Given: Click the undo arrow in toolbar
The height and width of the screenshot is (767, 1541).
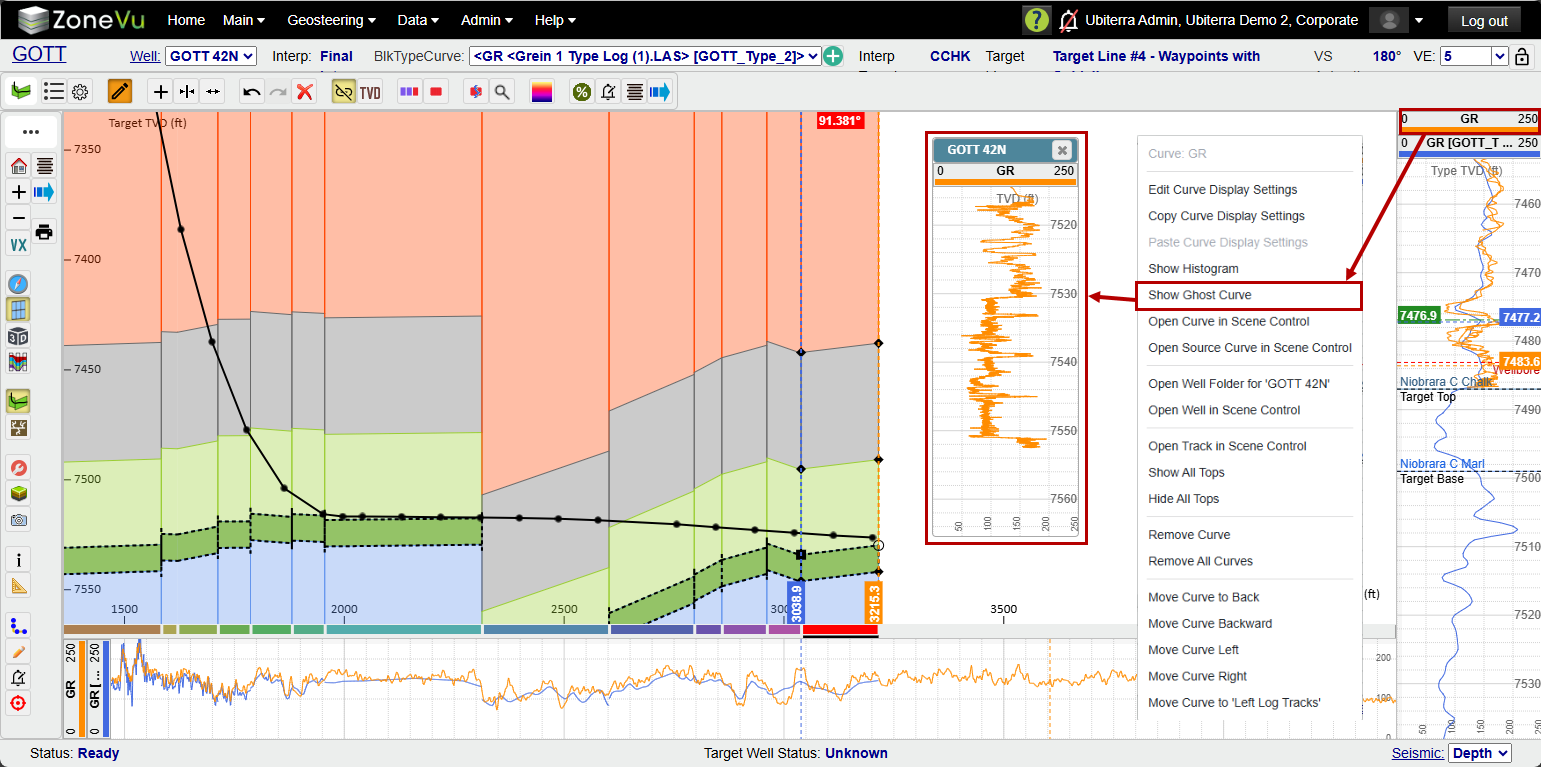Looking at the screenshot, I should [x=252, y=92].
